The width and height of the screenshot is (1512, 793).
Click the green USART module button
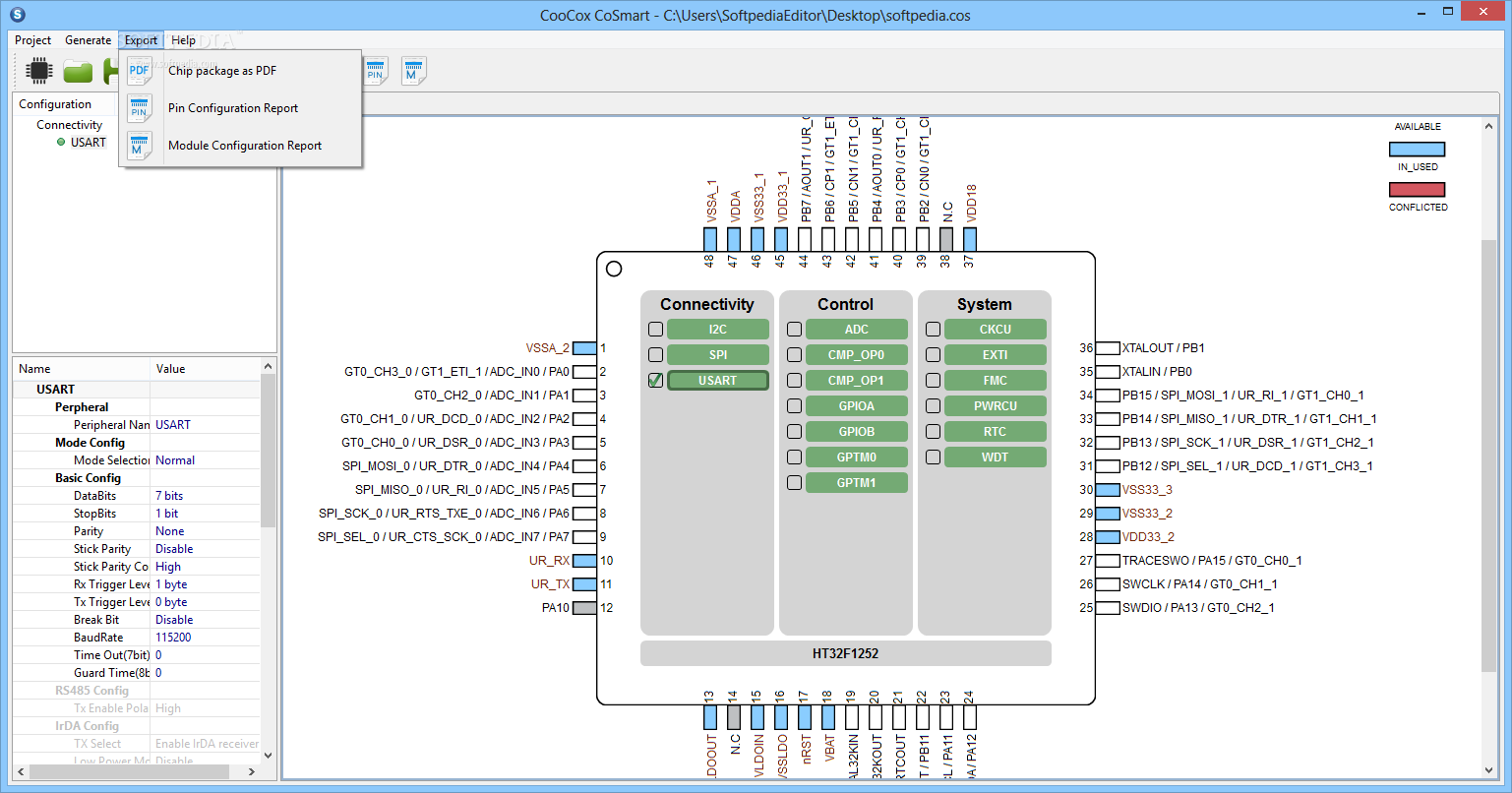coord(718,381)
